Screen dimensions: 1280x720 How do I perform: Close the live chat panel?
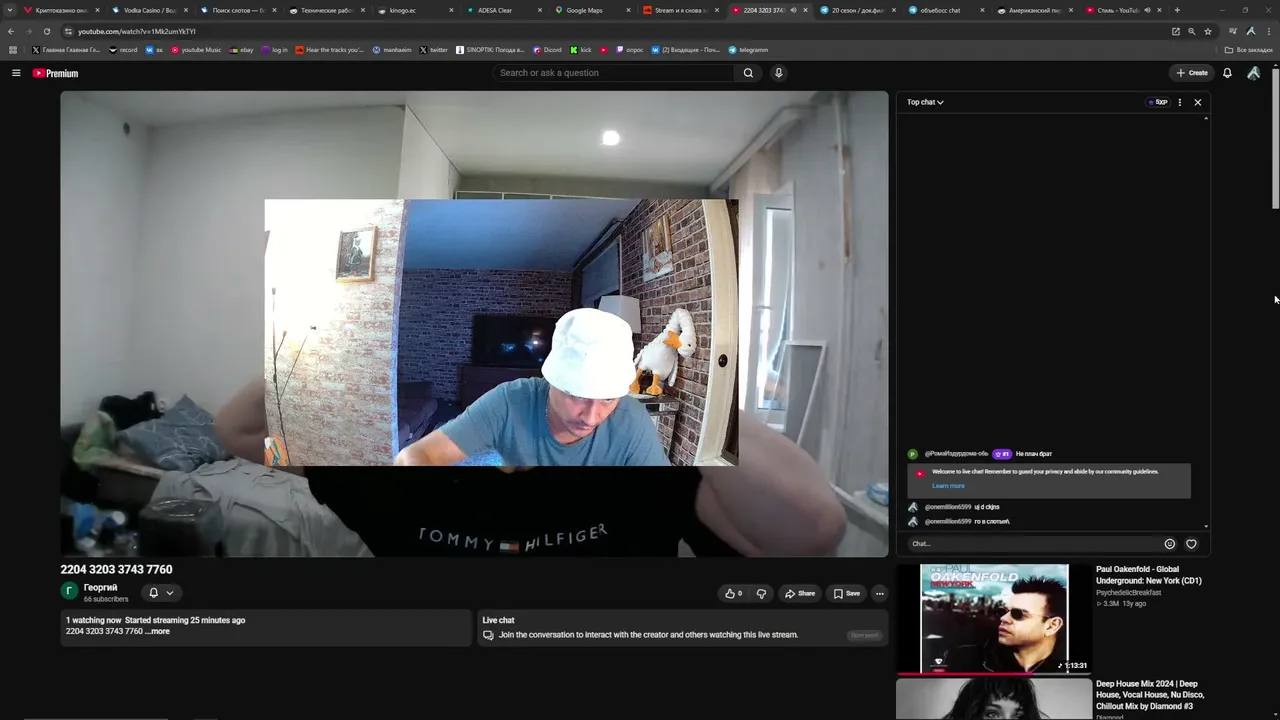[x=1198, y=102]
